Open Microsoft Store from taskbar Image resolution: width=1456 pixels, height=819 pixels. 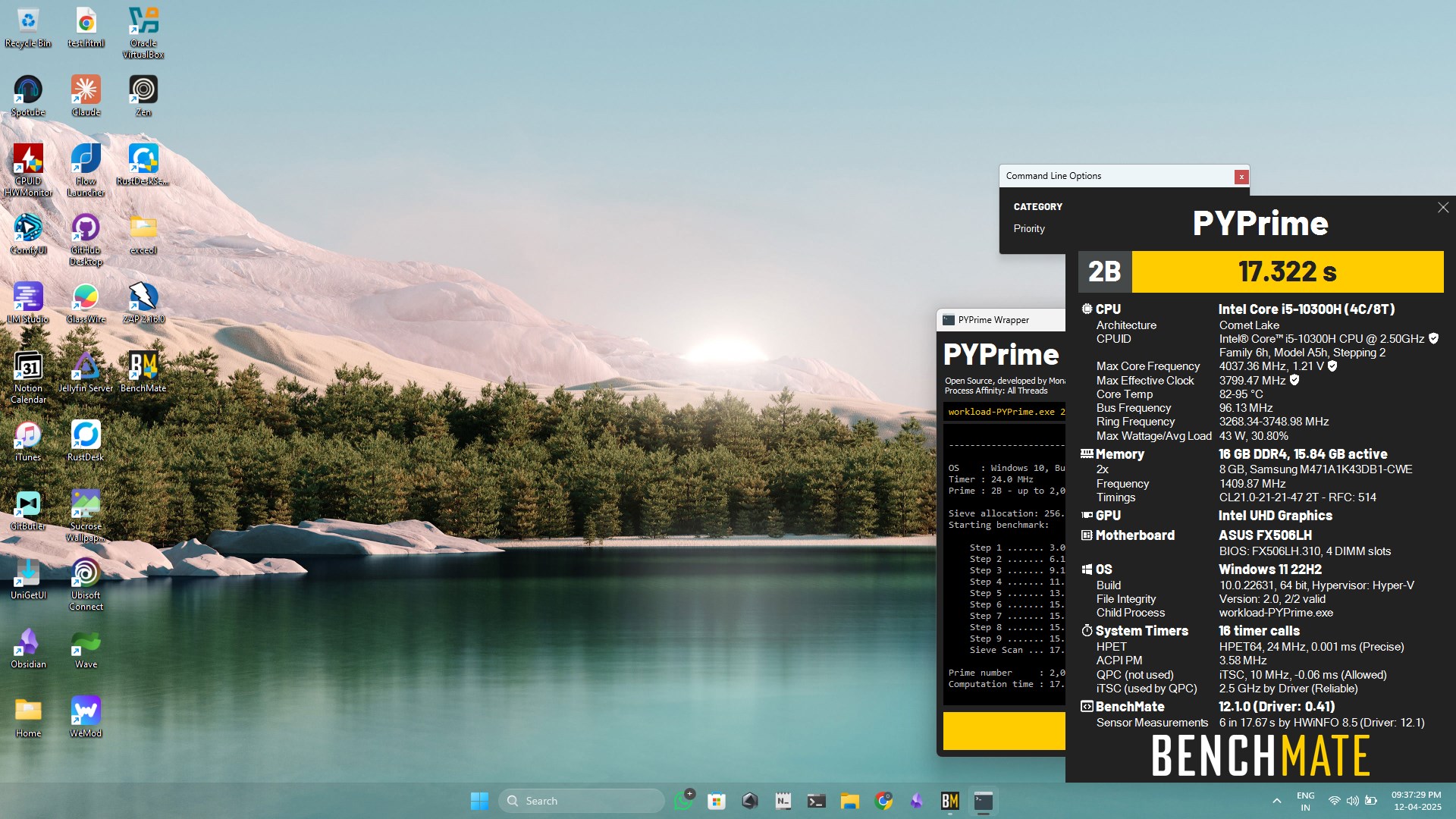click(717, 801)
